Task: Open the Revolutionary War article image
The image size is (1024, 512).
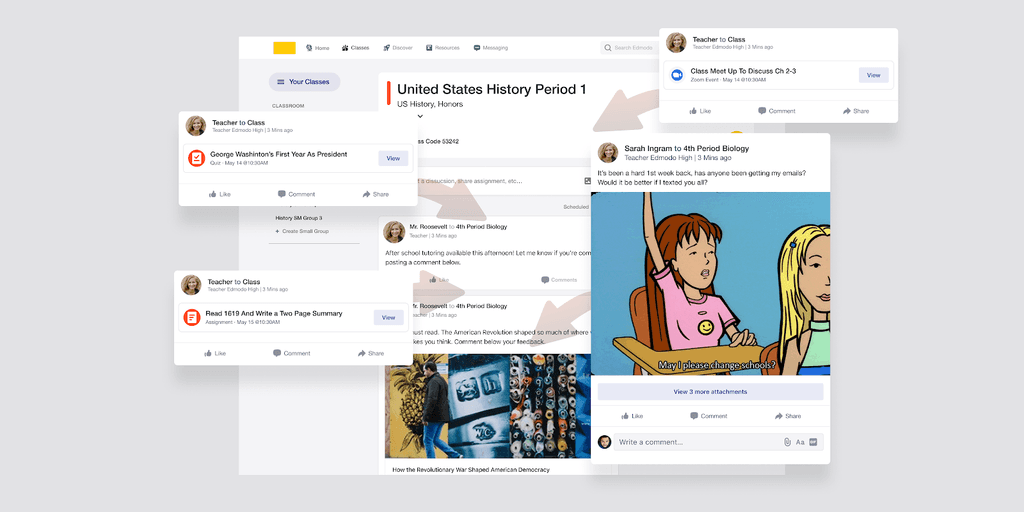Action: (488, 406)
